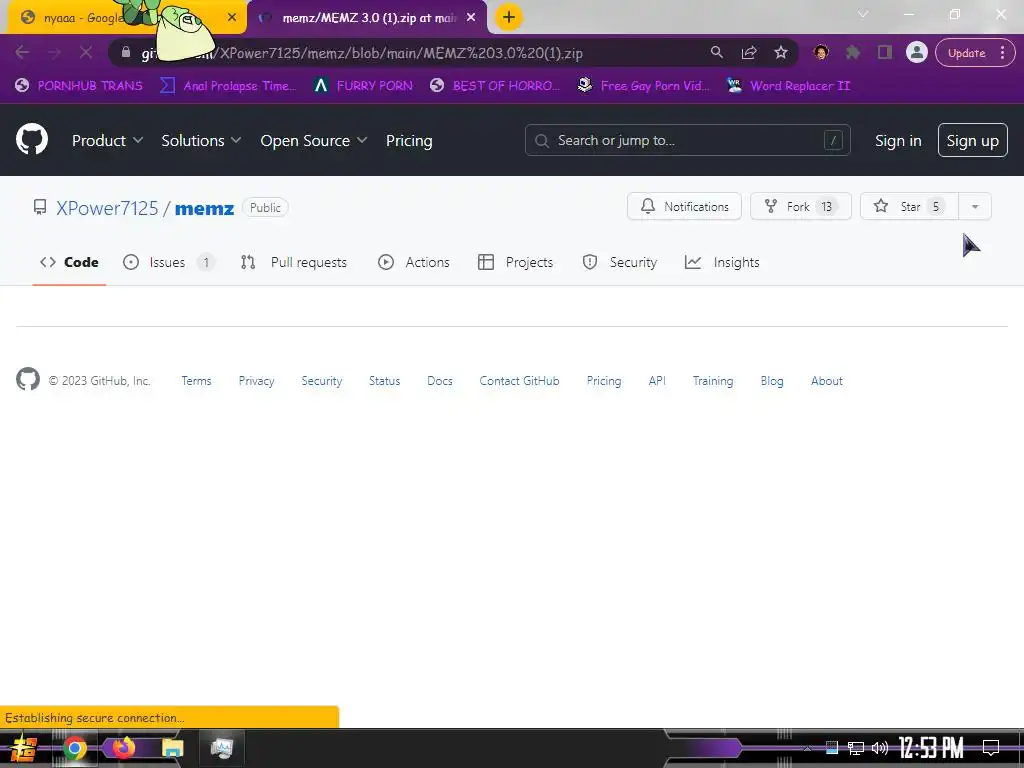
Task: Open the Status footer link
Action: [384, 381]
